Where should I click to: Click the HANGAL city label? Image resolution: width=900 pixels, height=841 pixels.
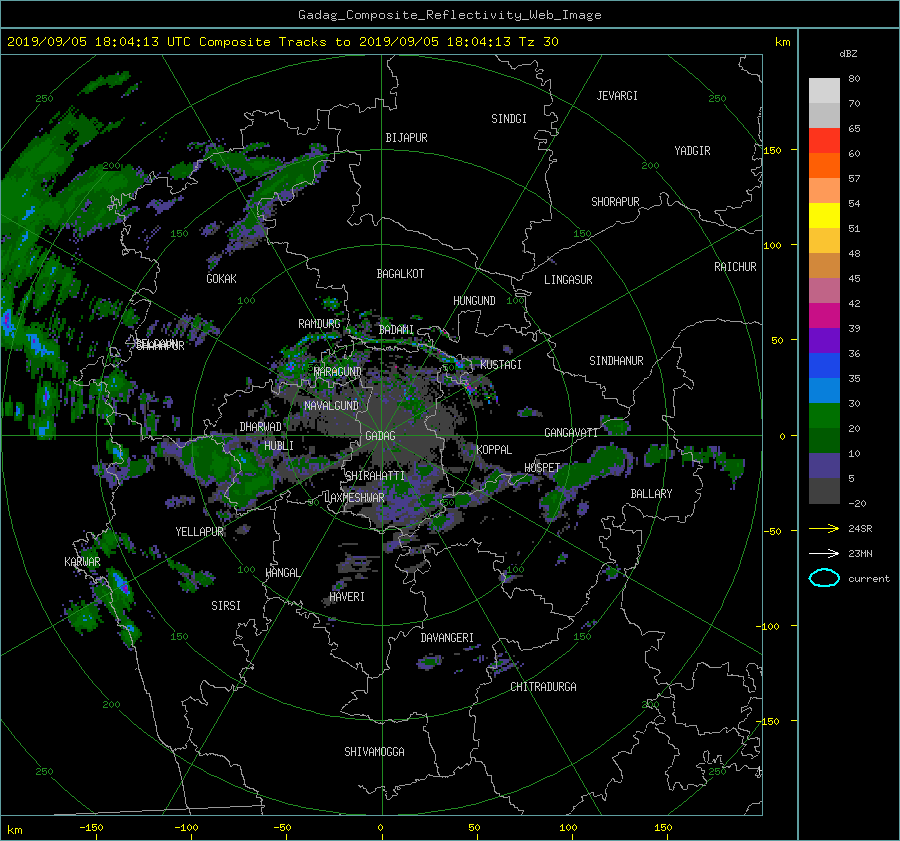283,573
